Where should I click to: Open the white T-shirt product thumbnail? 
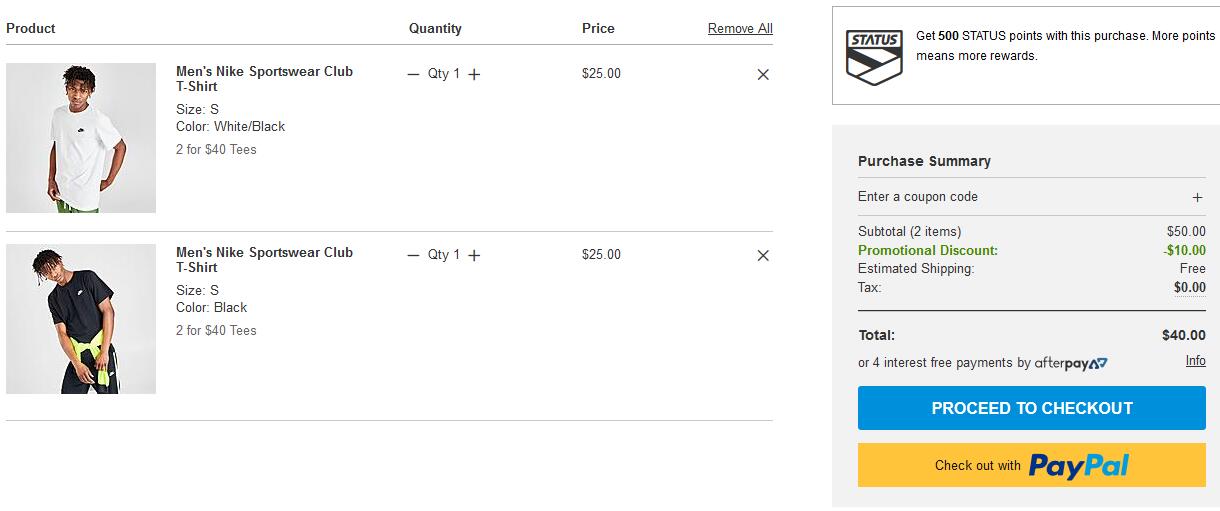coord(81,138)
